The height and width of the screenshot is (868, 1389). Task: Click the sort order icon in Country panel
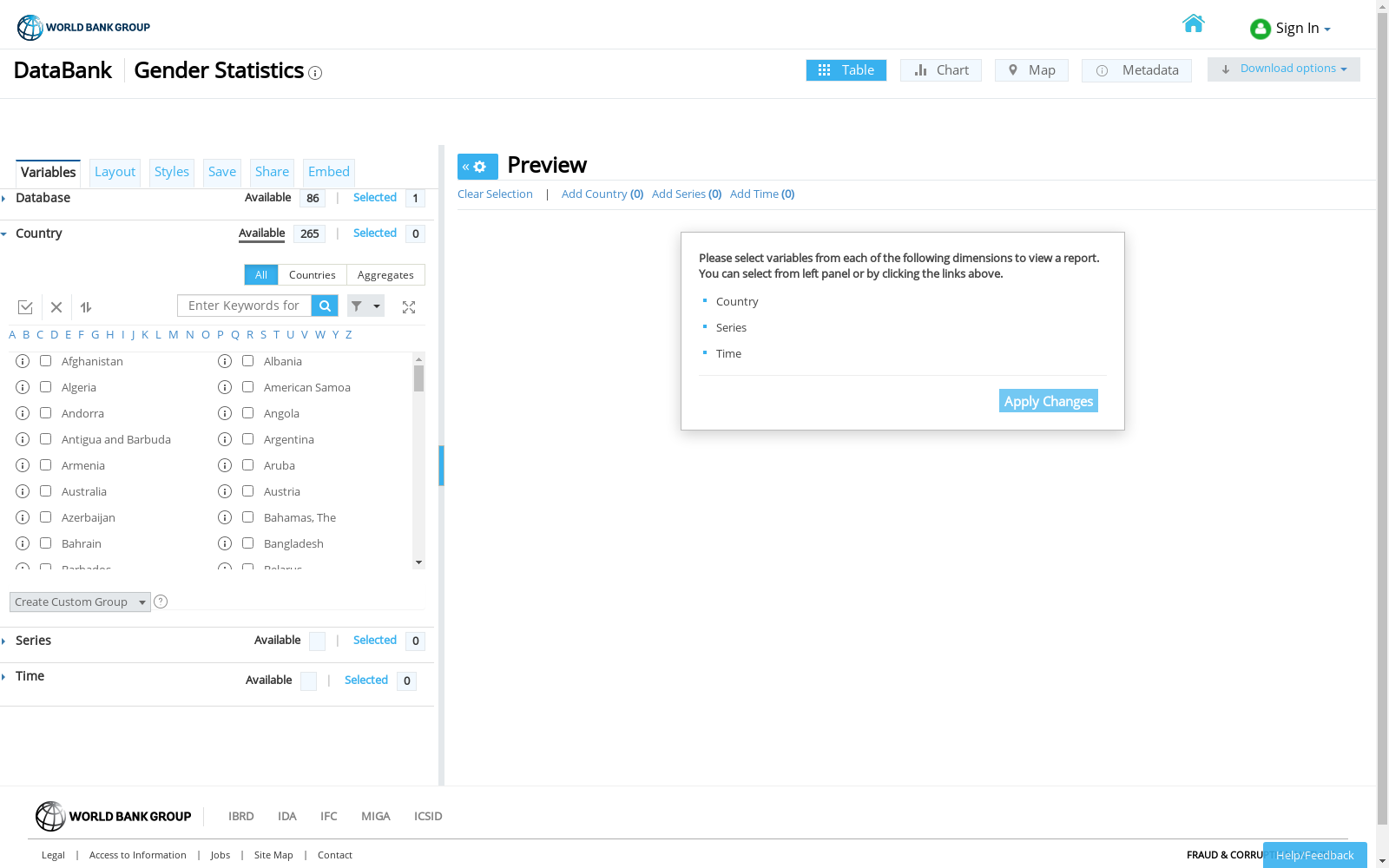point(86,307)
